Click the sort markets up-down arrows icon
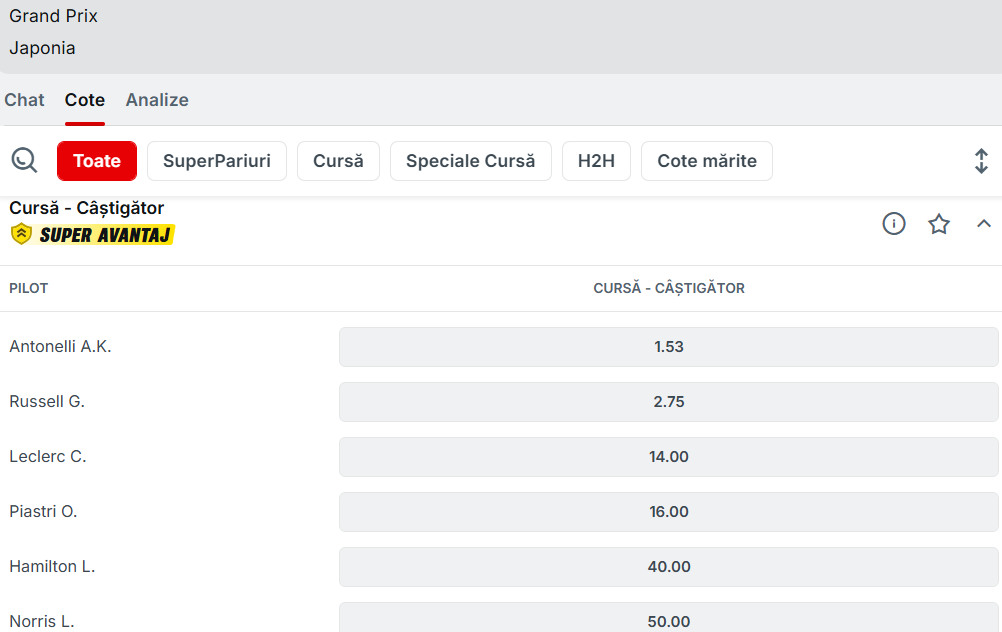Image resolution: width=1002 pixels, height=632 pixels. (981, 161)
